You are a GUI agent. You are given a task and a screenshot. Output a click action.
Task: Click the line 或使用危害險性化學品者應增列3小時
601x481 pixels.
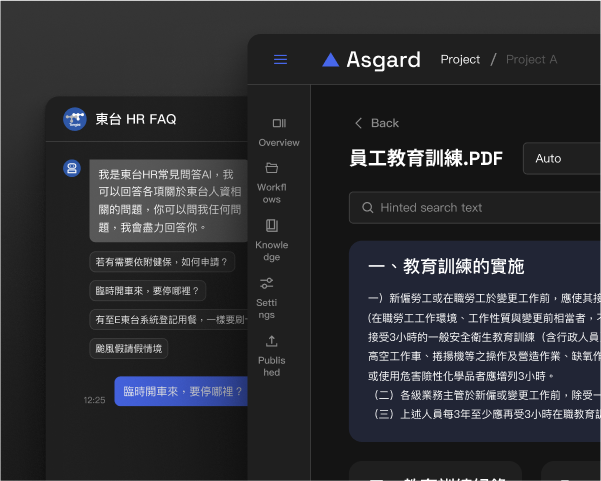click(x=460, y=376)
